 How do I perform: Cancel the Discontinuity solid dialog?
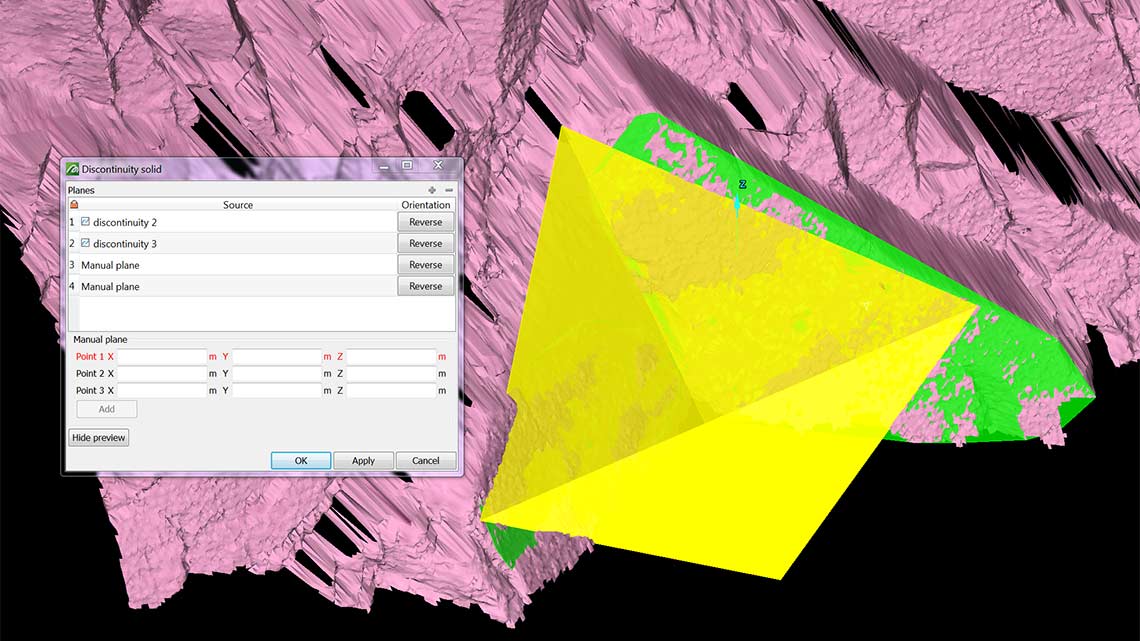click(x=425, y=461)
